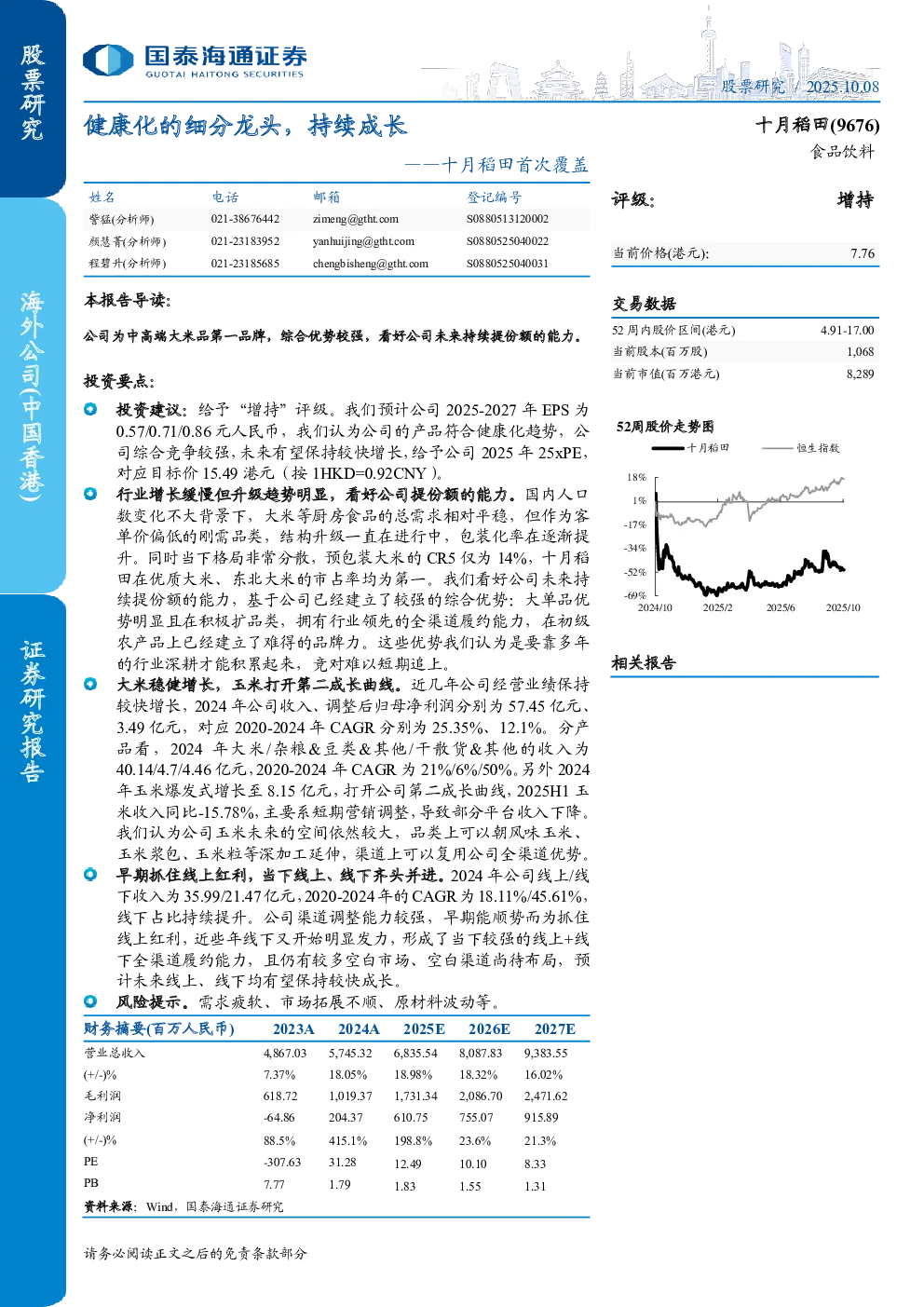Click the share capital value 1,068
This screenshot has width=924, height=1307.
click(860, 351)
